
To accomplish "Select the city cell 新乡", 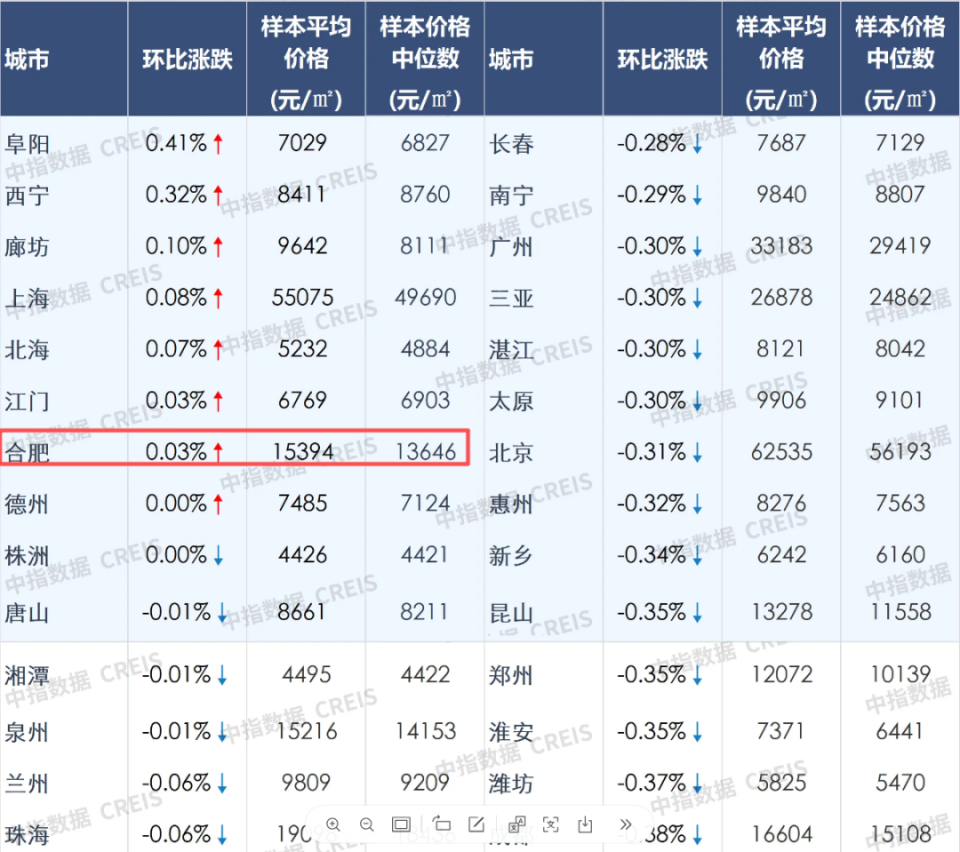I will pos(511,556).
